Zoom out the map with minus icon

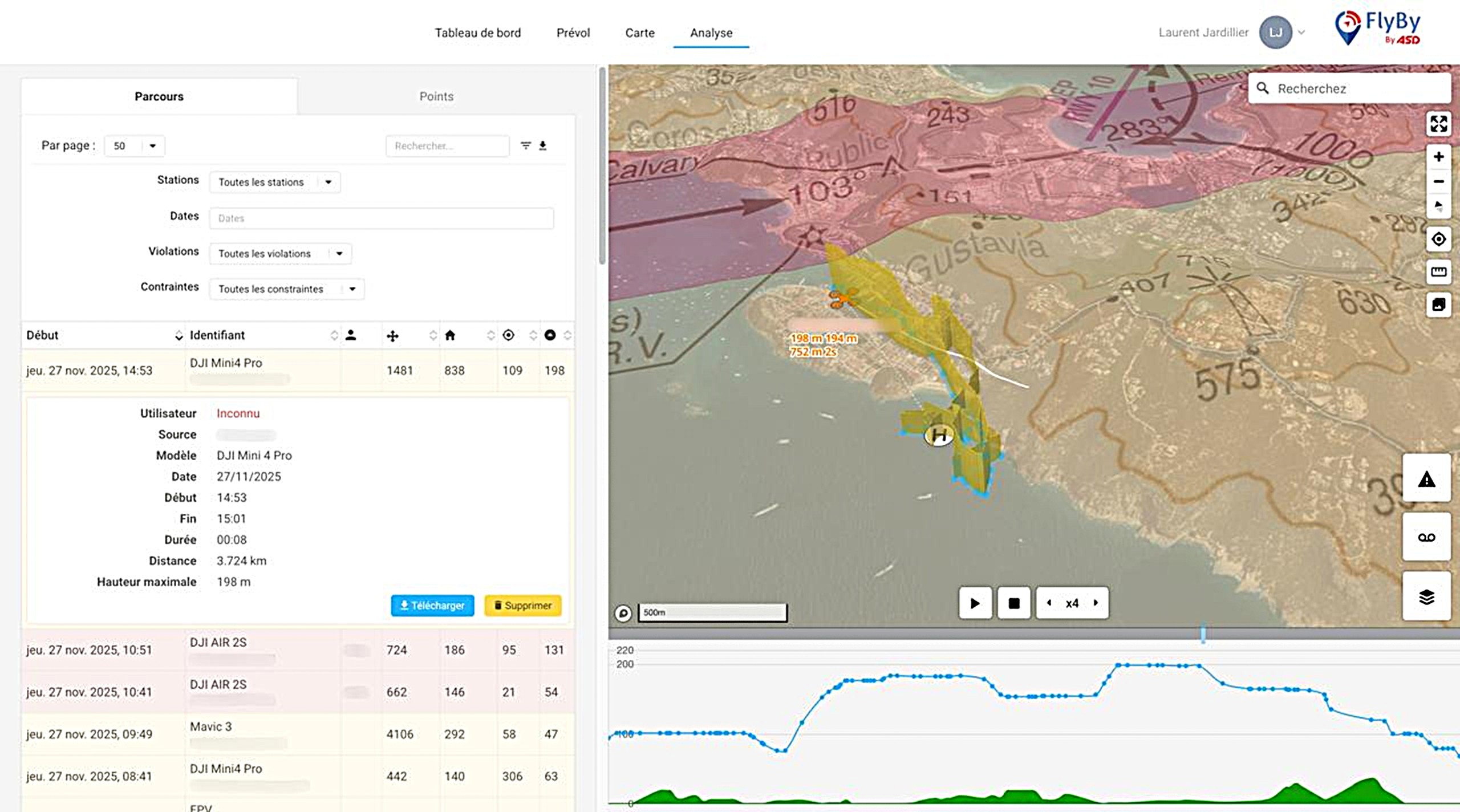[1438, 182]
